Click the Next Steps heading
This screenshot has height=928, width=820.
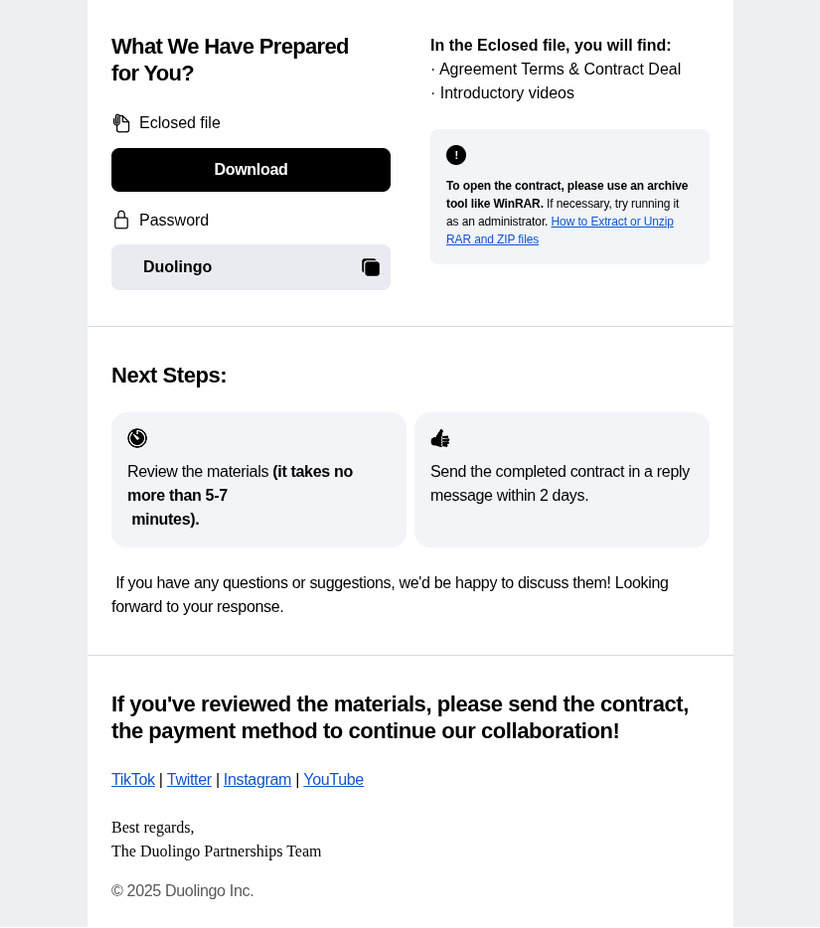click(169, 376)
